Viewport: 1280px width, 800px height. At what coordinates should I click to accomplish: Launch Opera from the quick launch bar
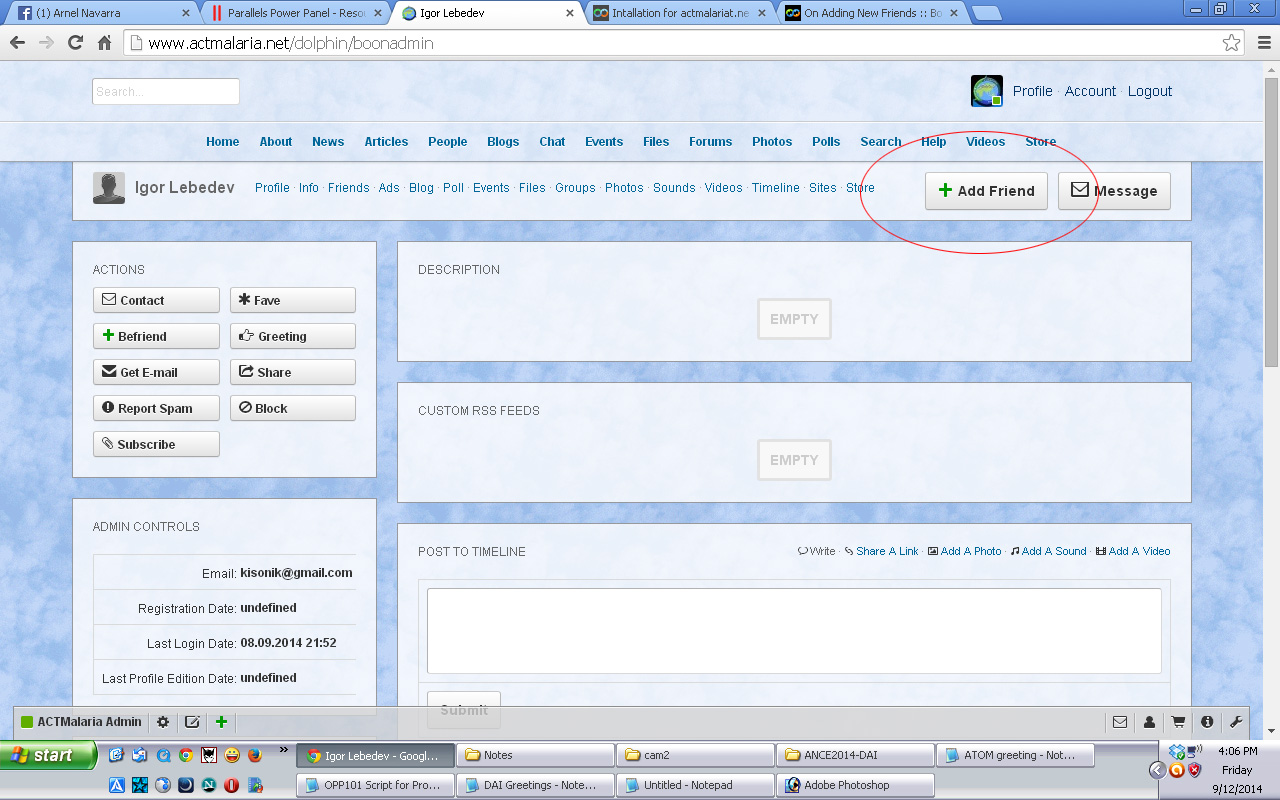231,785
